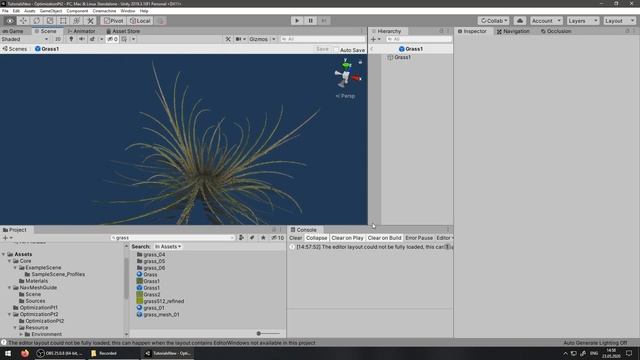This screenshot has width=640, height=360.
Task: Toggle Clear on Play in console
Action: point(347,238)
